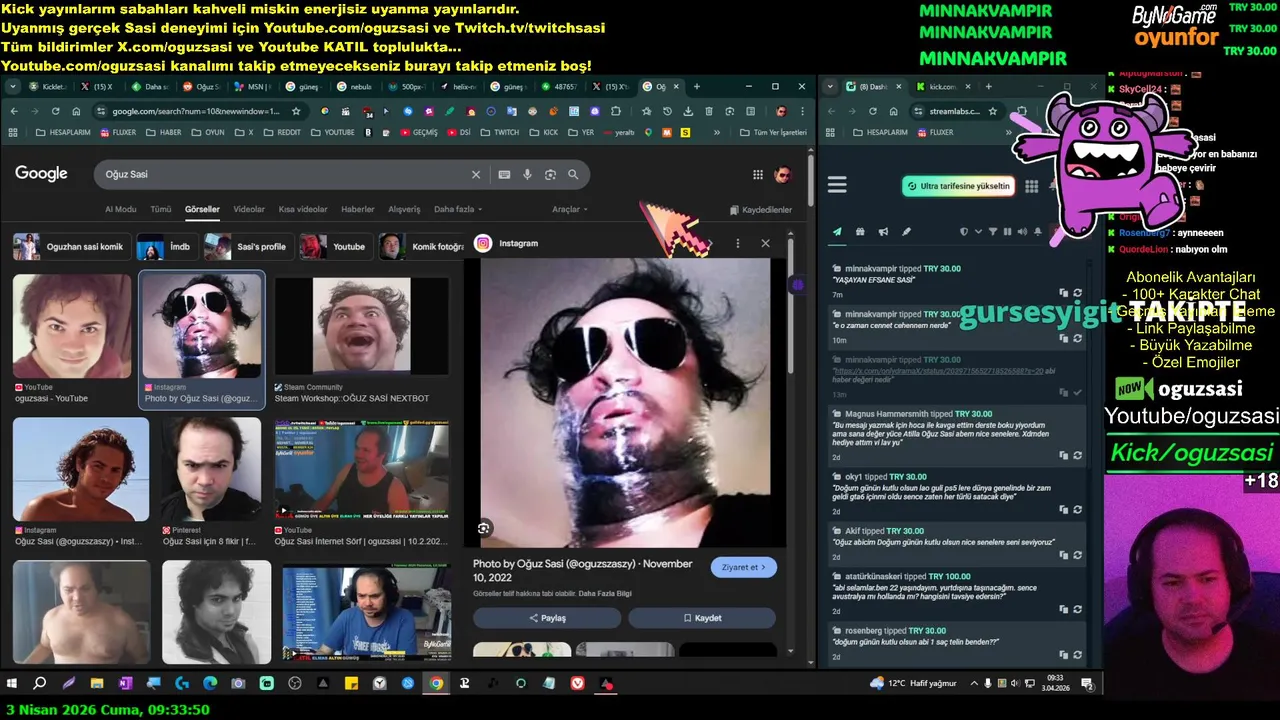The height and width of the screenshot is (720, 1280).
Task: Switch to the Alışveriş tab
Action: 404,209
